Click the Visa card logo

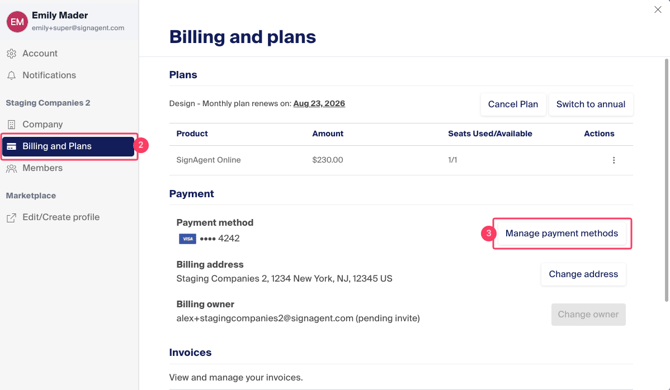click(187, 239)
